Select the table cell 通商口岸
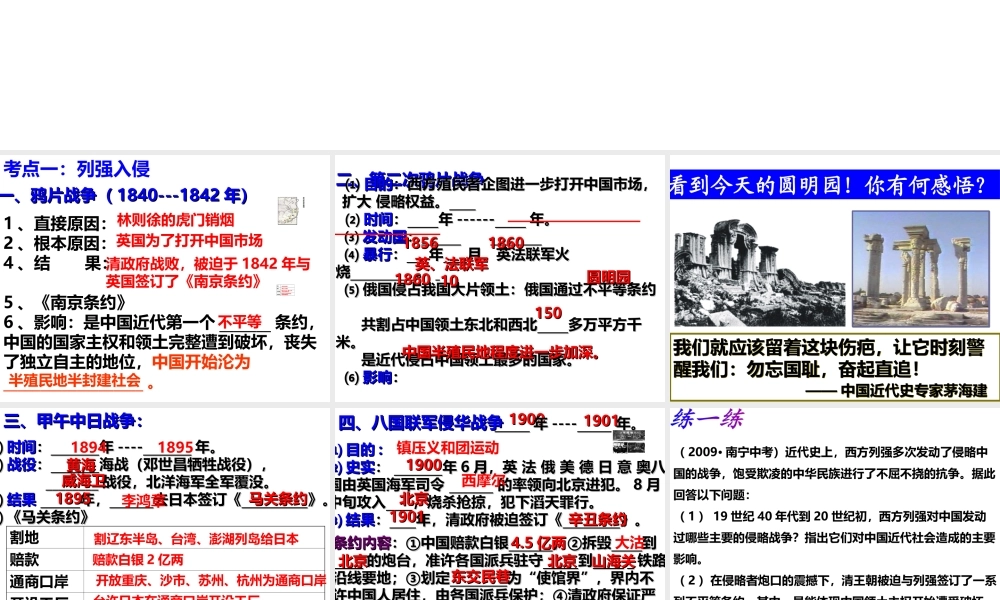Viewport: 1000px width, 600px height. click(x=45, y=581)
